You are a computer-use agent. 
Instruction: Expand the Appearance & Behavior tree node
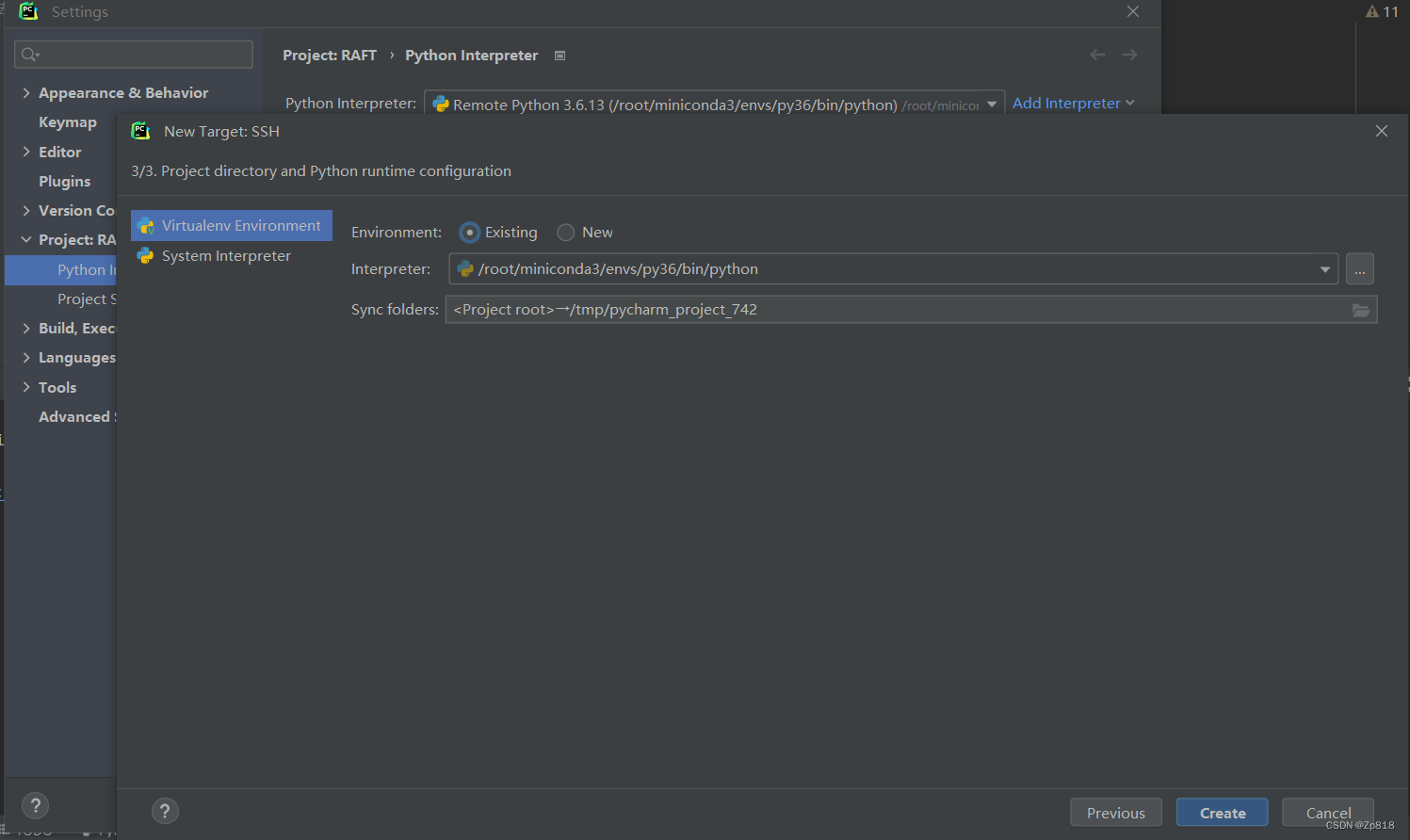click(x=26, y=93)
